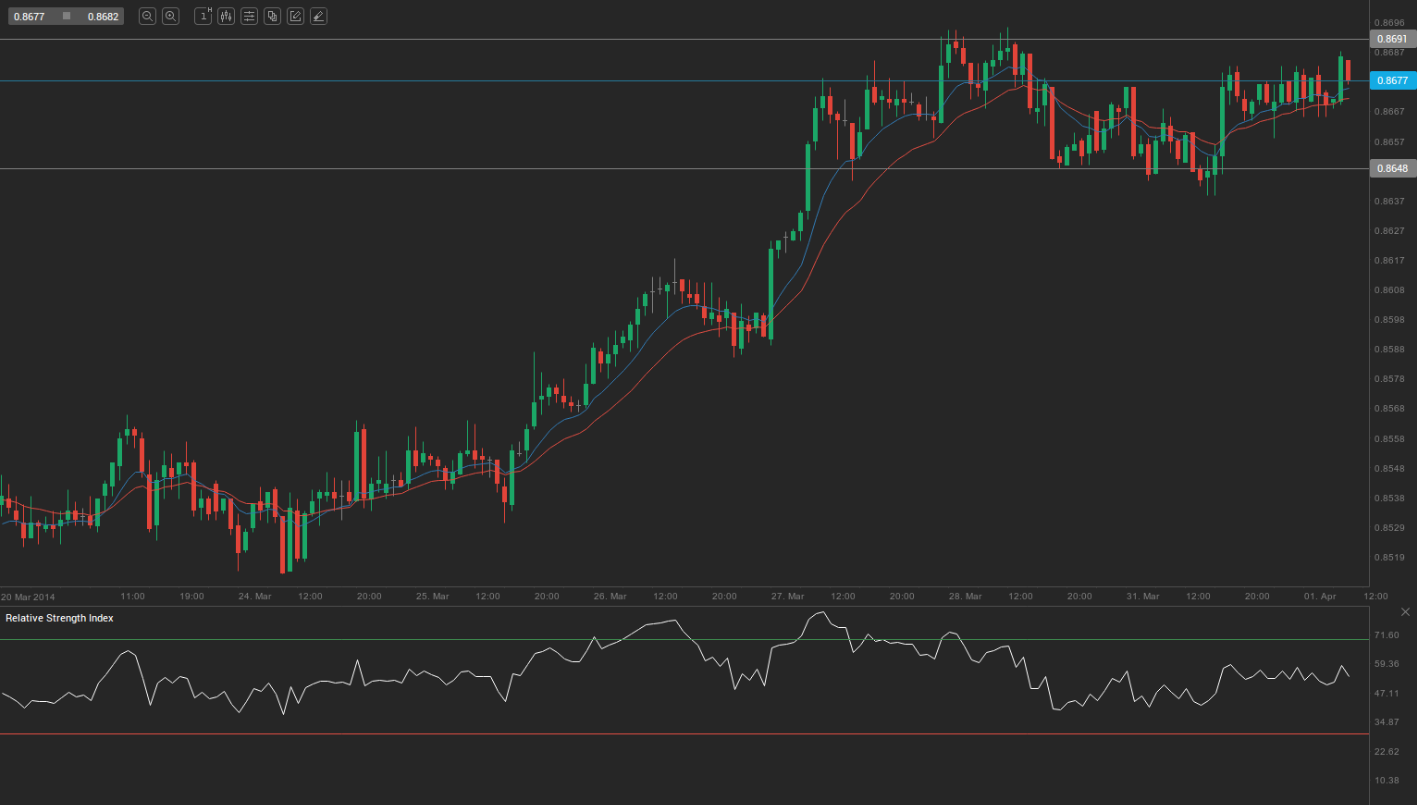Select the eraser tool icon
The image size is (1417, 805).
click(x=318, y=16)
